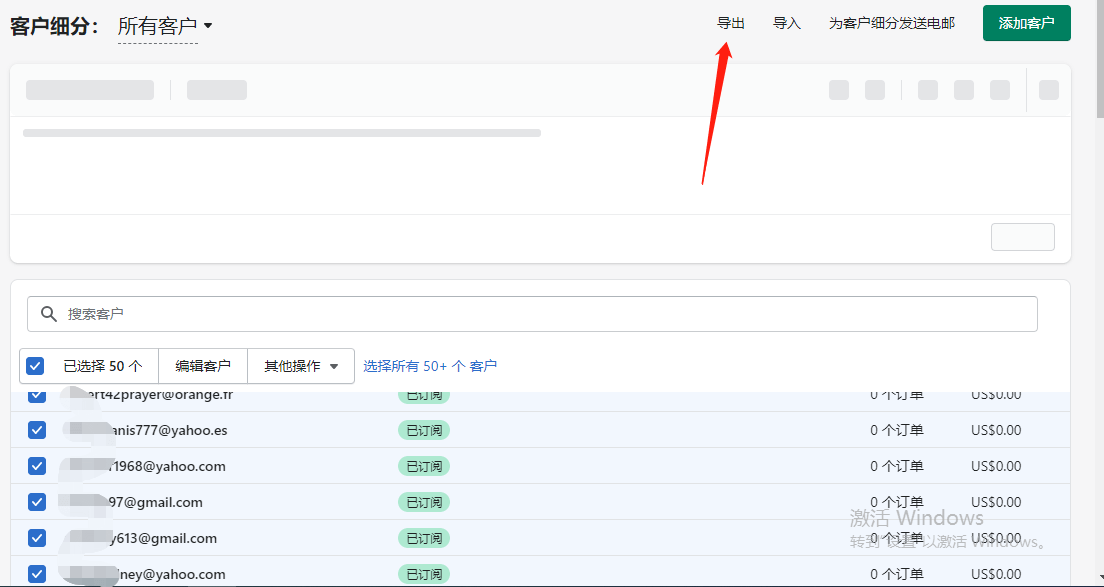Open the 所有客户 segment dropdown

pos(165,27)
